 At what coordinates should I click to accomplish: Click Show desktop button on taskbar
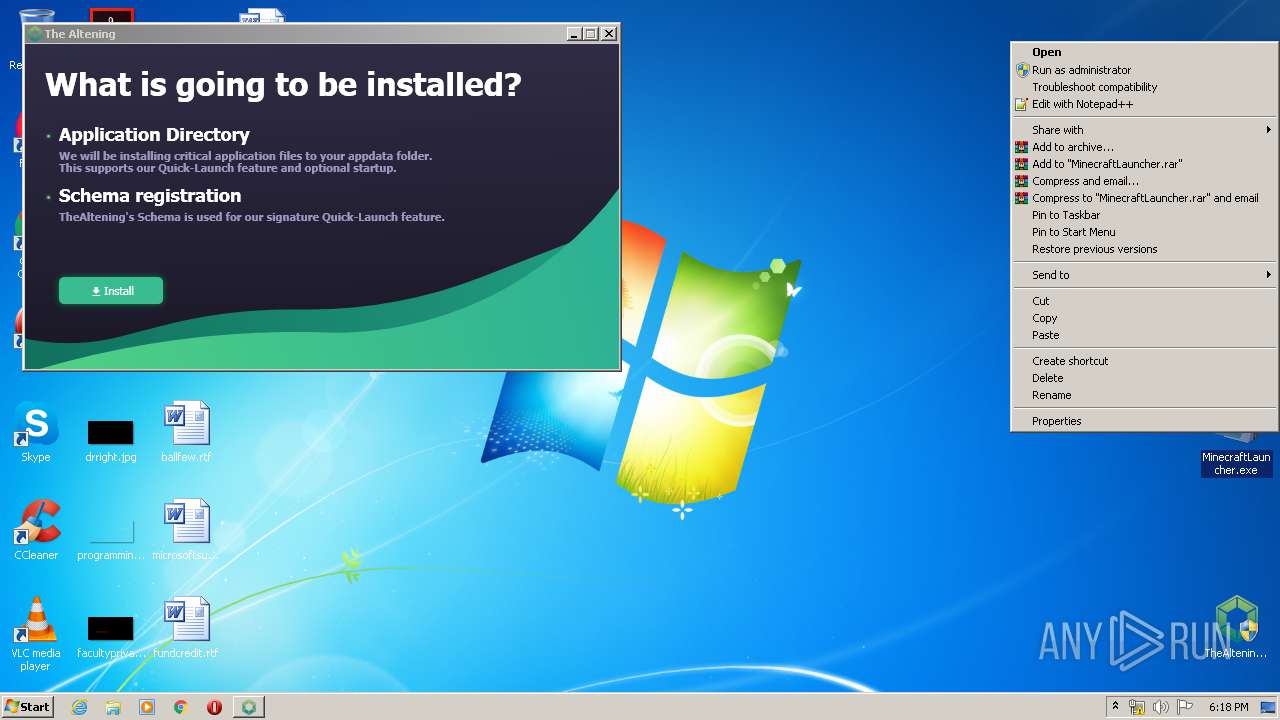[1270, 707]
